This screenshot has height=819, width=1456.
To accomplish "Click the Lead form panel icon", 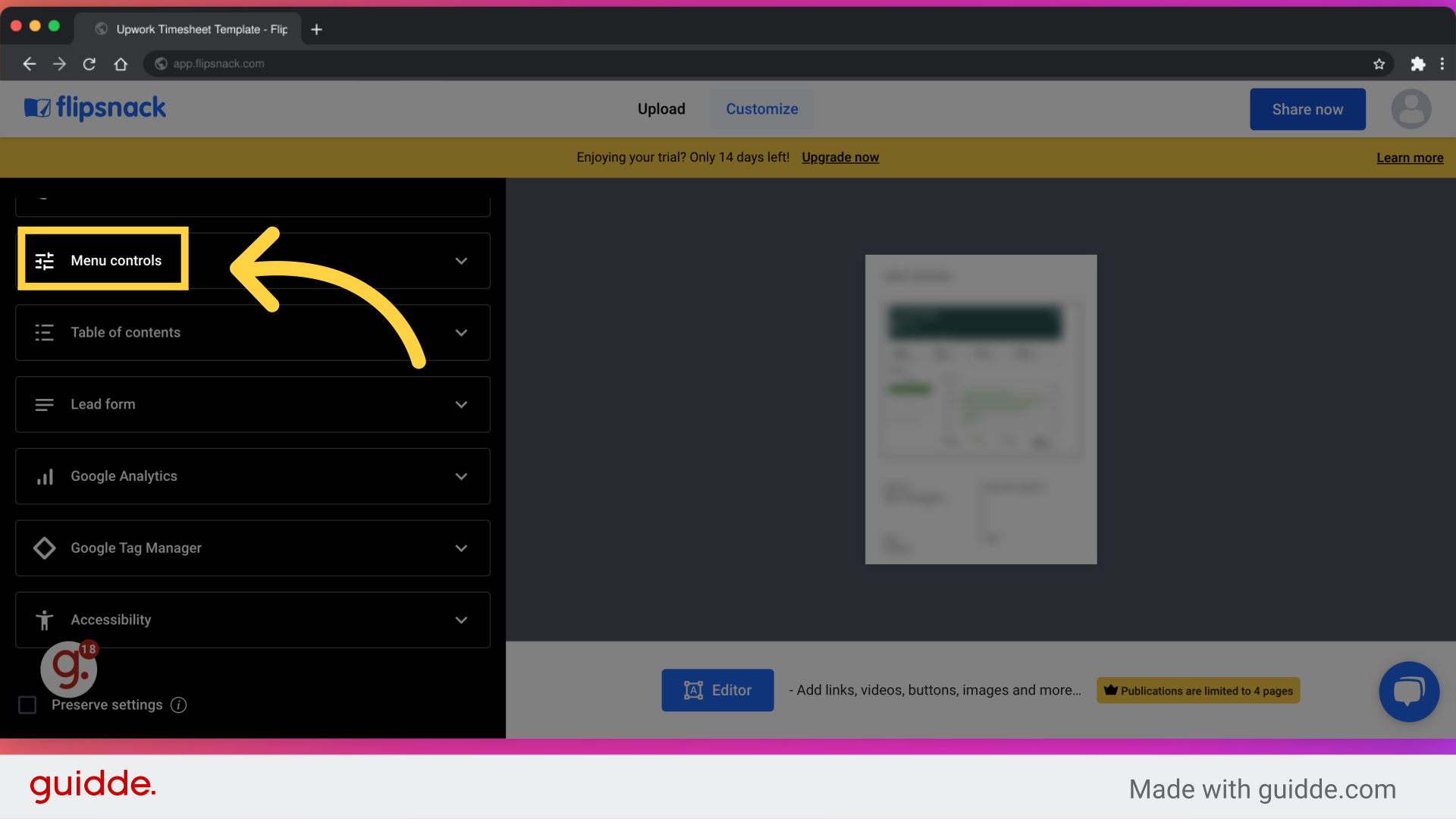I will point(44,404).
